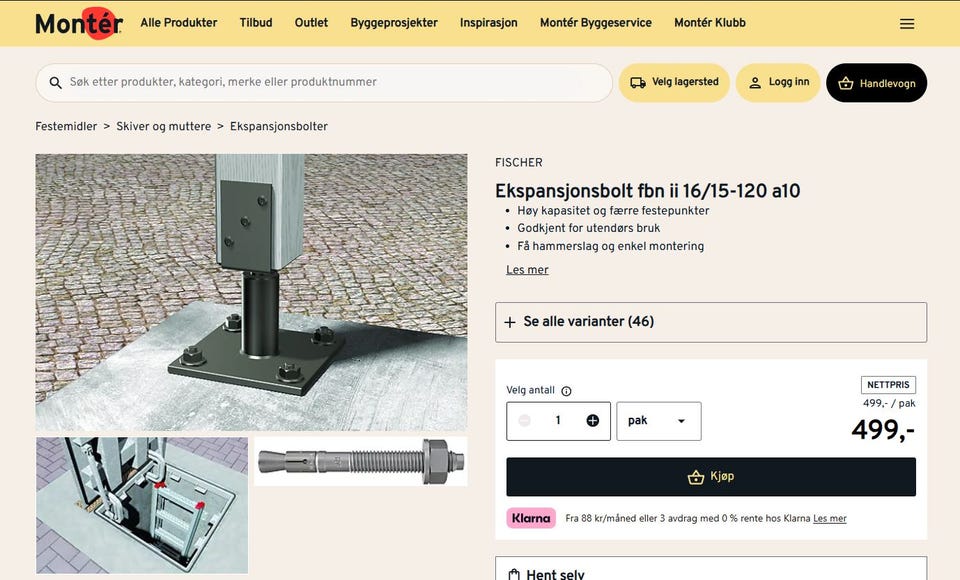960x580 pixels.
Task: Click the quantity value field
Action: pyautogui.click(x=558, y=421)
